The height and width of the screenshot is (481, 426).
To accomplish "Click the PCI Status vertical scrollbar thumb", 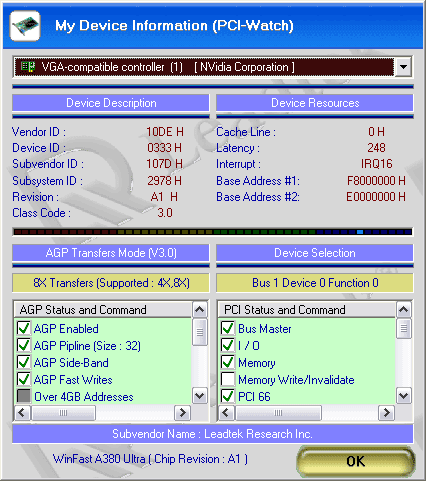I will point(404,328).
